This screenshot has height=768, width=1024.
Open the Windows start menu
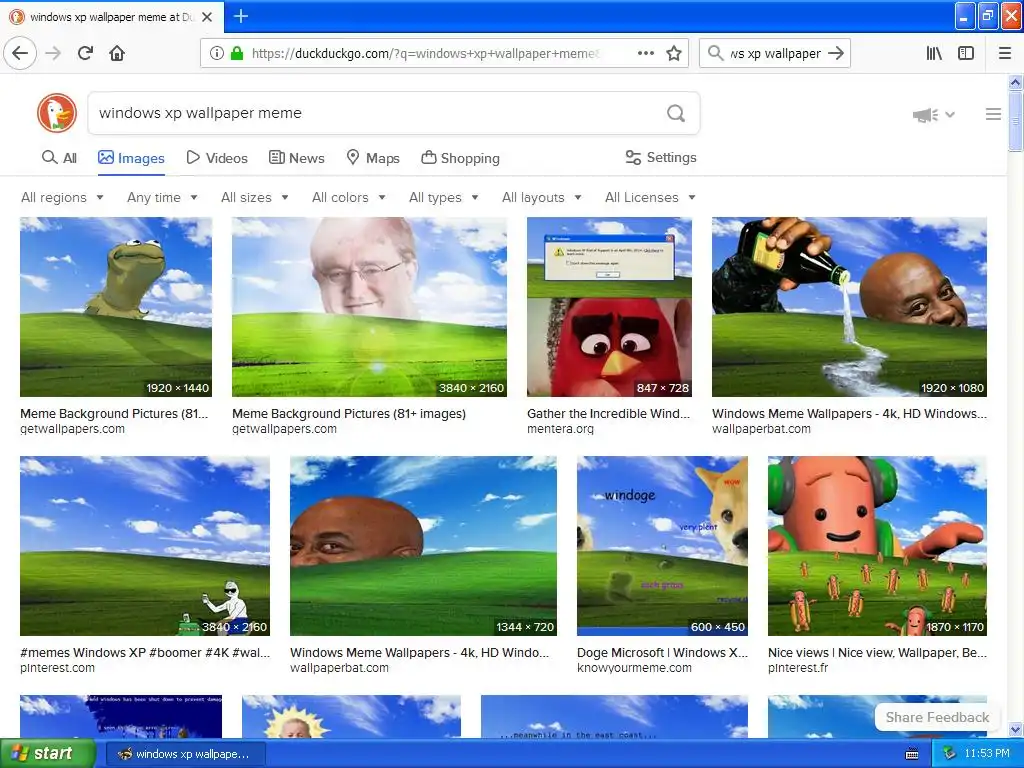click(x=48, y=754)
